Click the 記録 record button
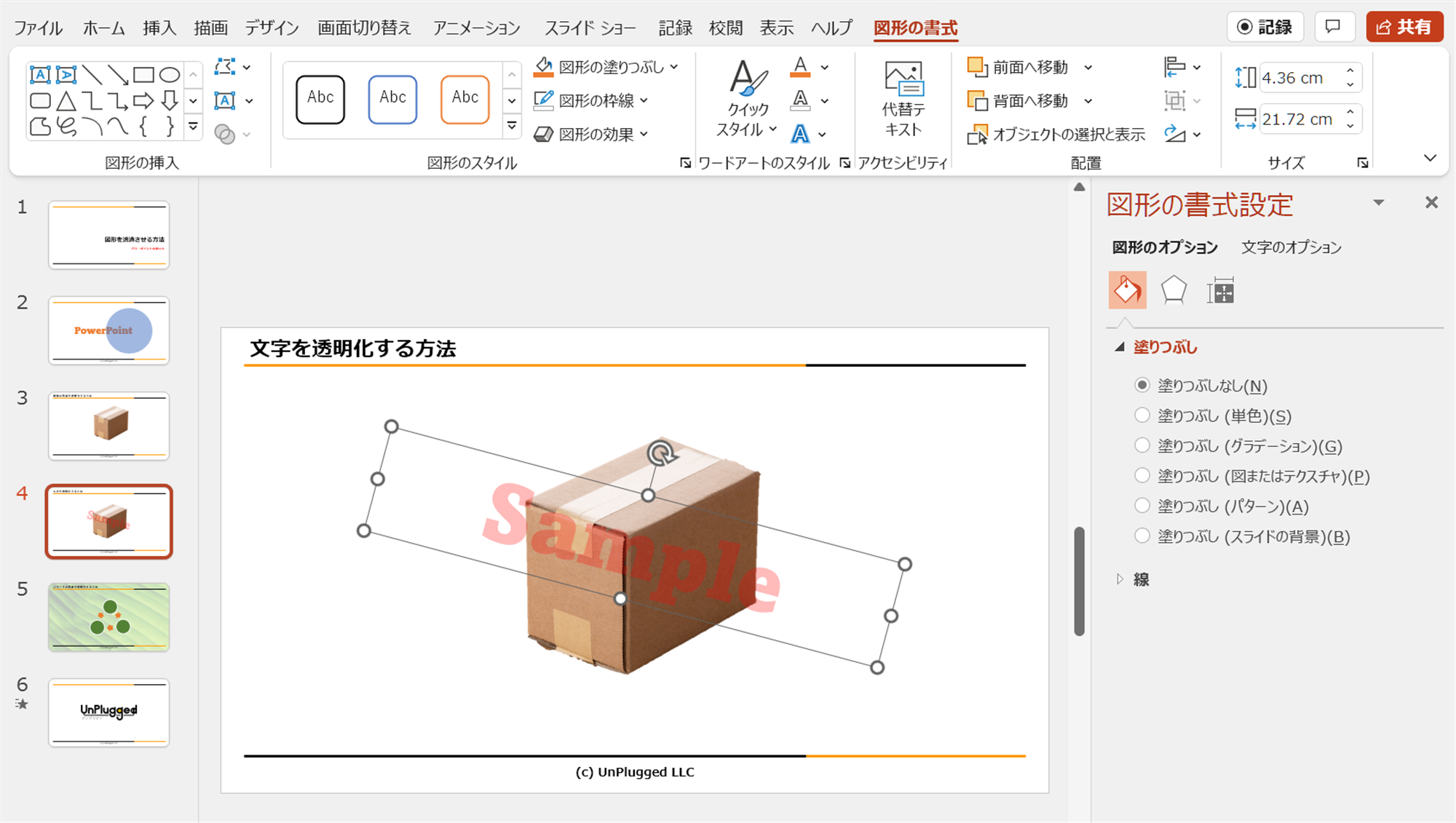This screenshot has height=823, width=1456. click(1265, 27)
